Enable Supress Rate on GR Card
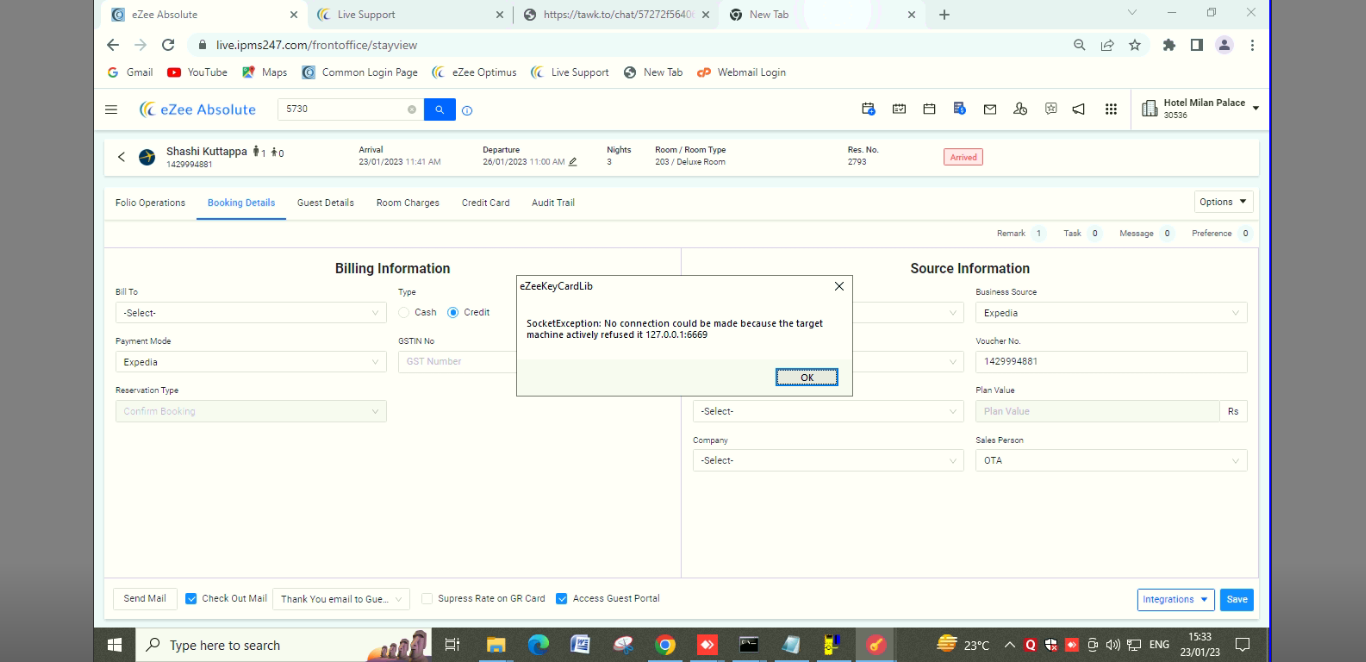This screenshot has width=1366, height=662. tap(427, 599)
